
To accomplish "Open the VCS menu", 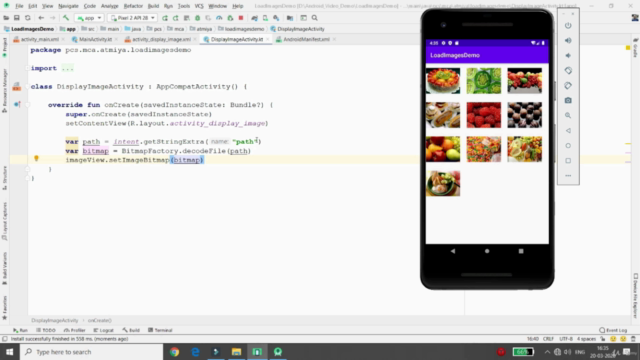I will coord(199,6).
